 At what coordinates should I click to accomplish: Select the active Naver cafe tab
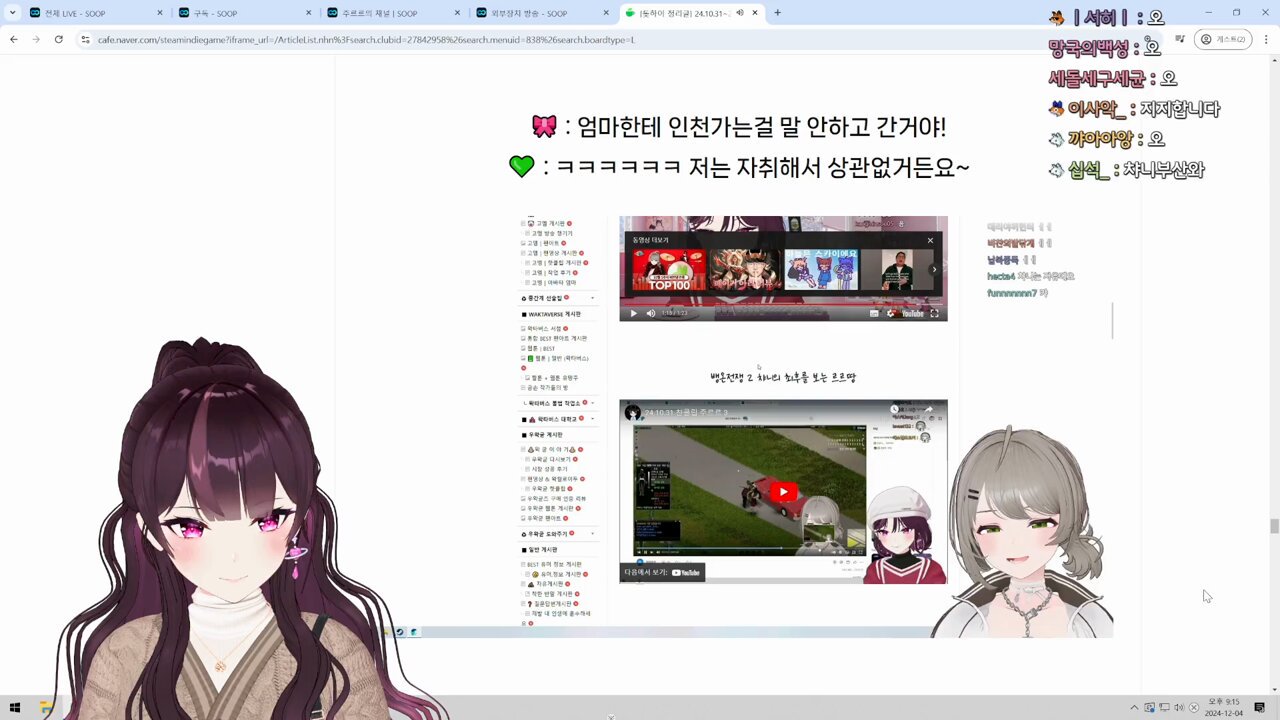click(692, 13)
